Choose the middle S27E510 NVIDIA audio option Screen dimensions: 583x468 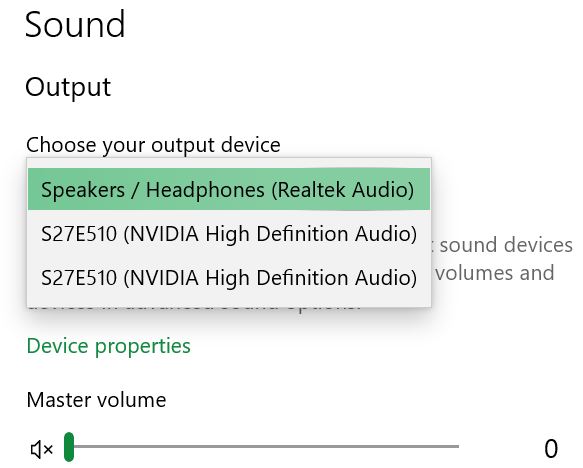[x=229, y=233]
